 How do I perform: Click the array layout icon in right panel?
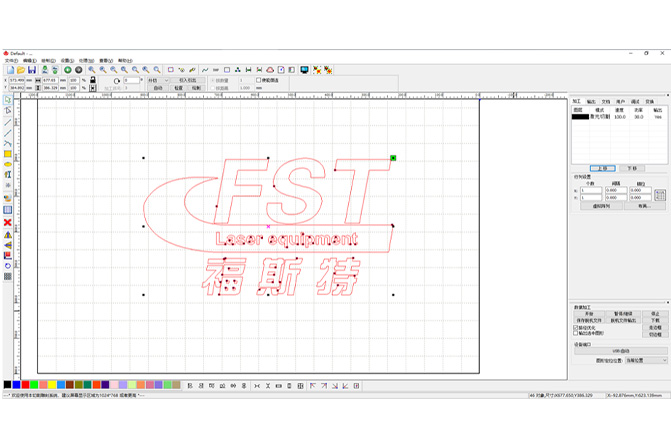click(660, 195)
